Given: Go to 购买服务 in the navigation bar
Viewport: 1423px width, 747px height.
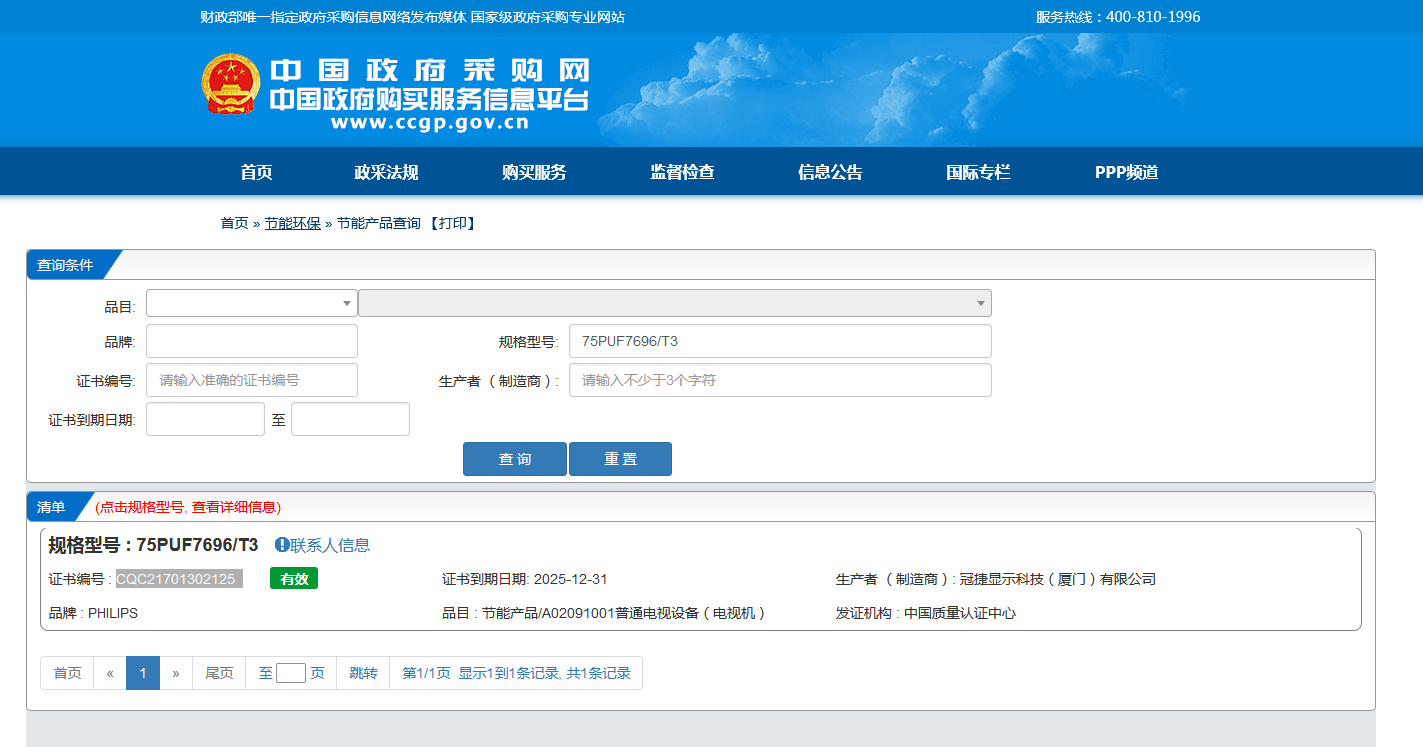Looking at the screenshot, I should click(x=534, y=172).
